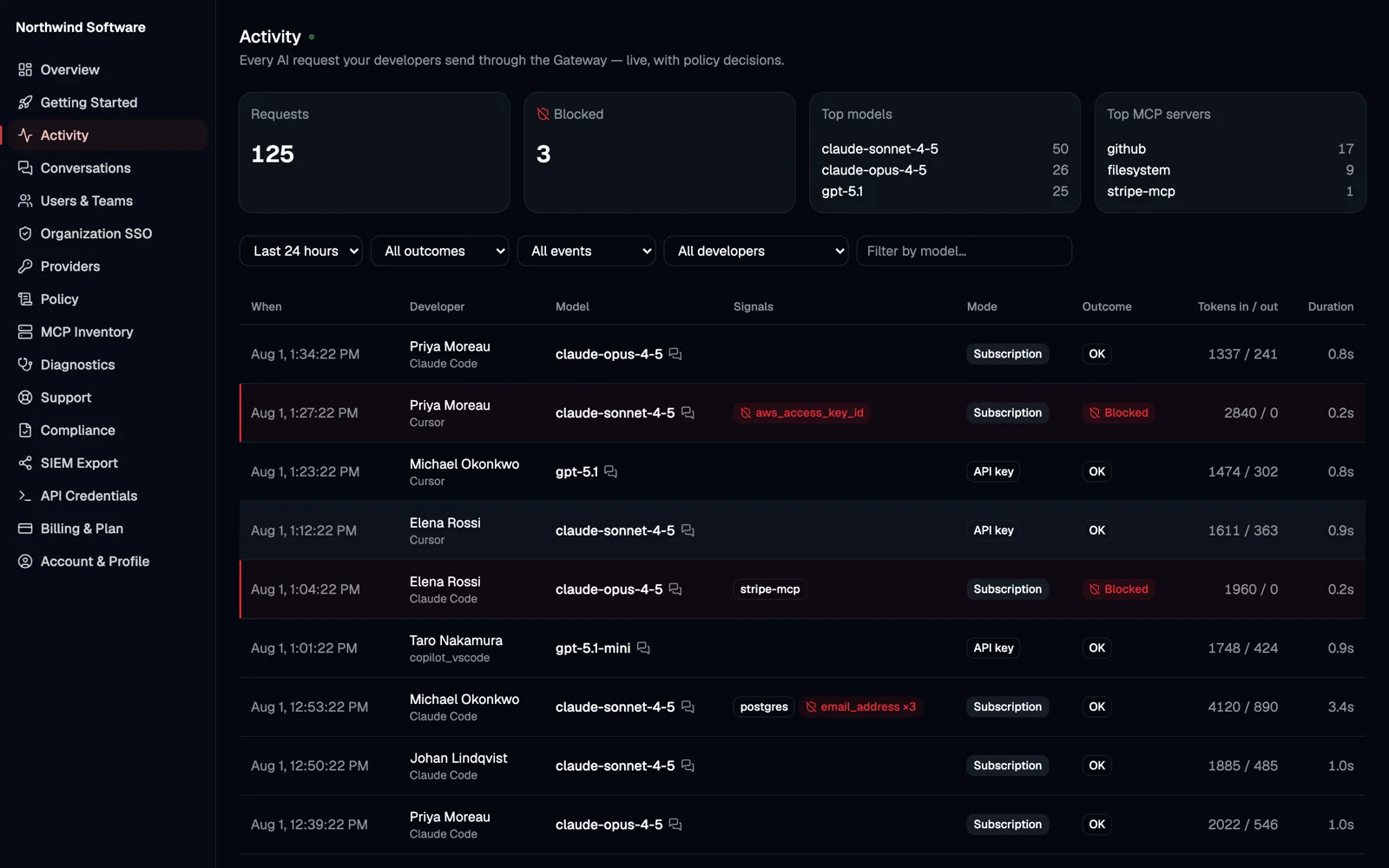This screenshot has width=1389, height=868.
Task: Click Taro Nakamura developer name
Action: coord(456,641)
